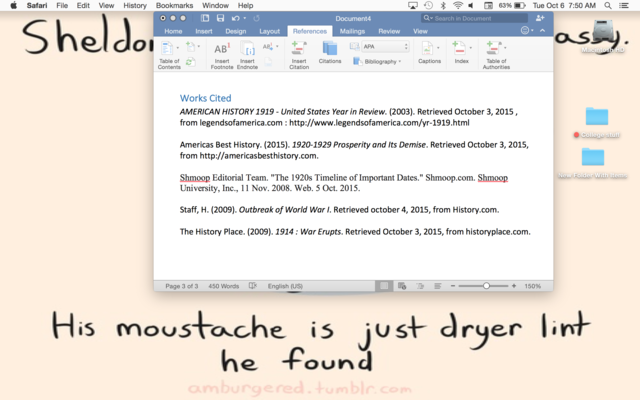The width and height of the screenshot is (640, 400).
Task: Click the Next Footnote icon
Action: [x=267, y=47]
